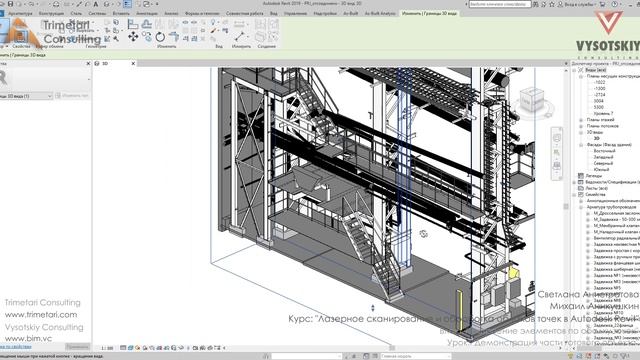Image resolution: width=640 pixels, height=360 pixels.
Task: Open the Системы ribbon tab
Action: (97, 13)
